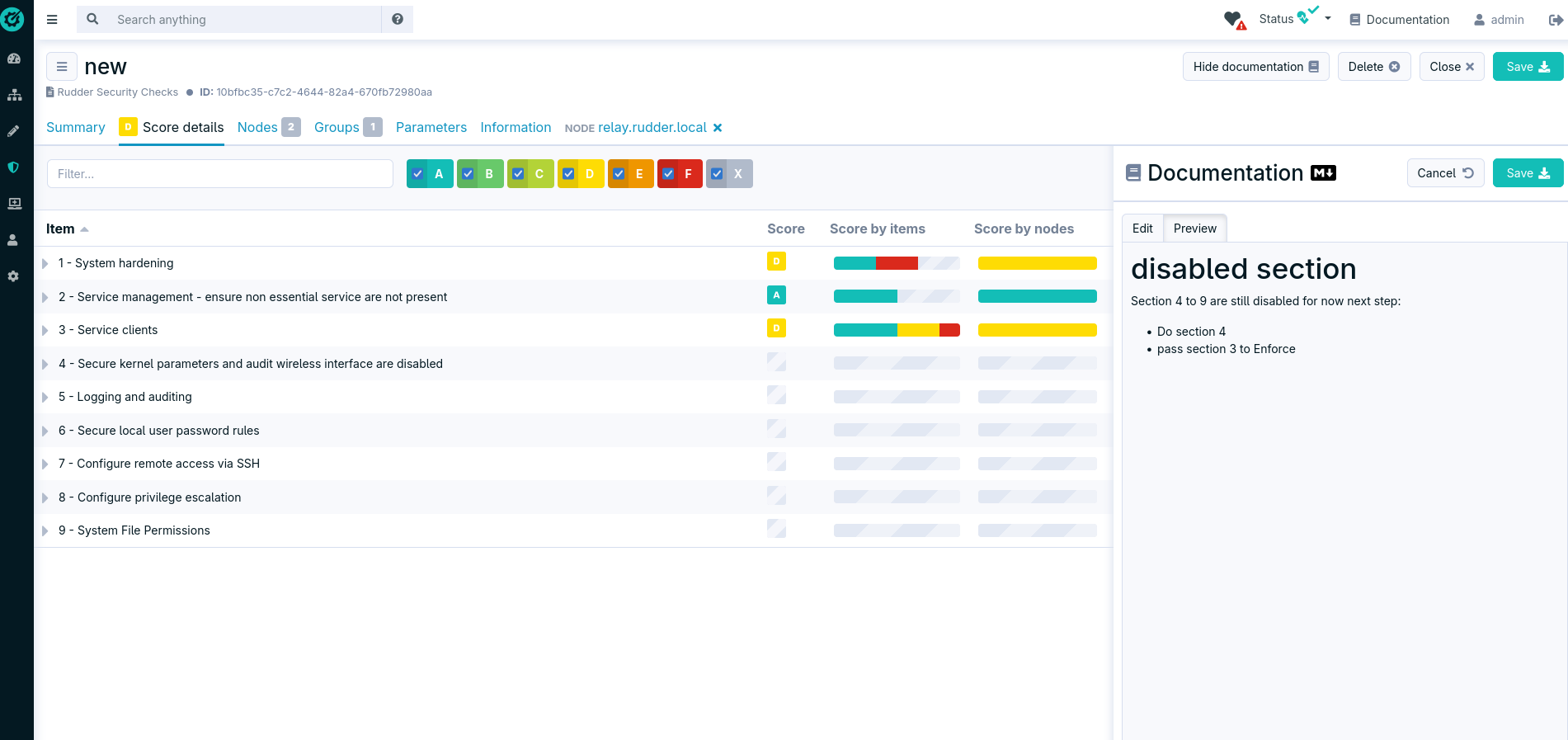1568x740 pixels.
Task: Click the Delete button
Action: point(1373,67)
